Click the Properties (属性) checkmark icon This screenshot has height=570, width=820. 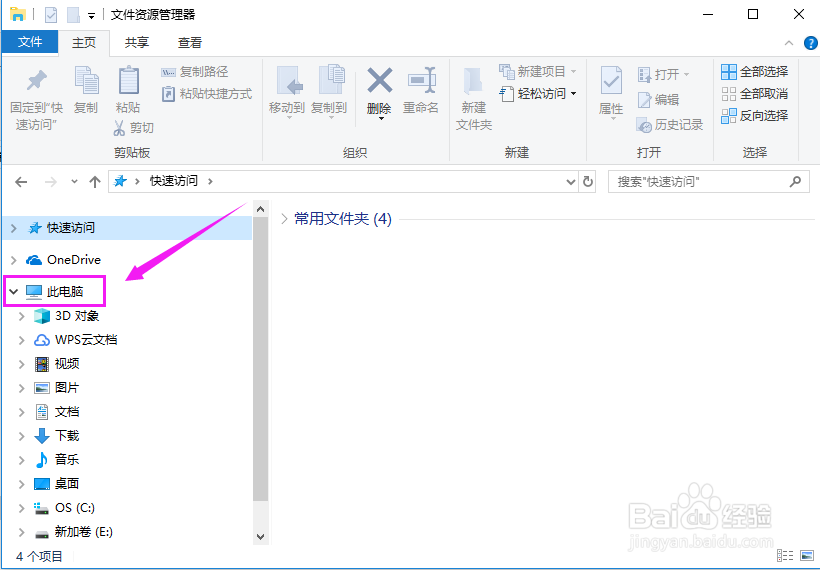point(611,82)
